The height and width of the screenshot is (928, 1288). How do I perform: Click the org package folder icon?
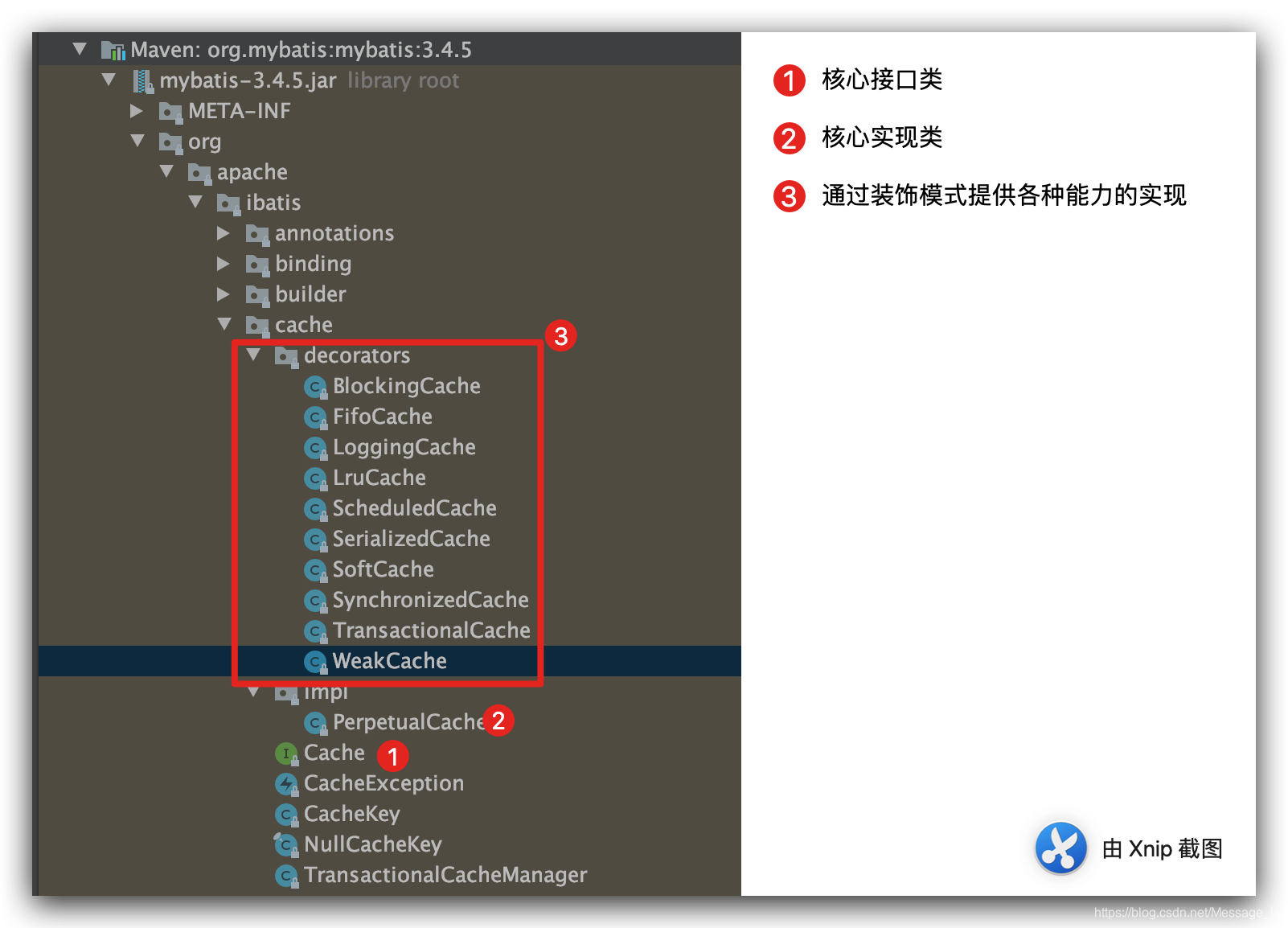click(170, 142)
